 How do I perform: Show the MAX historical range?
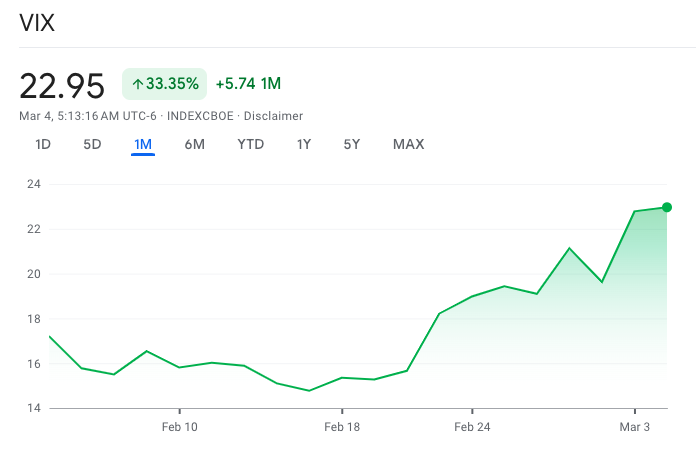point(408,144)
